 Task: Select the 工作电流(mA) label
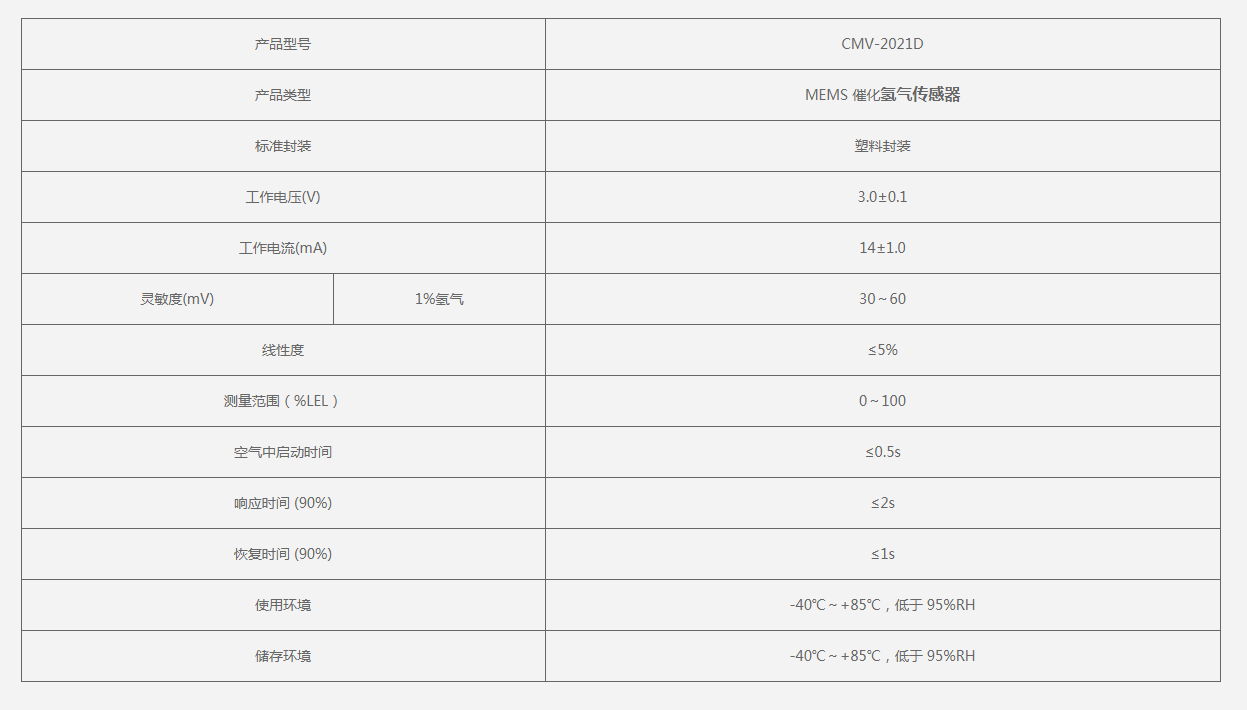pos(283,248)
